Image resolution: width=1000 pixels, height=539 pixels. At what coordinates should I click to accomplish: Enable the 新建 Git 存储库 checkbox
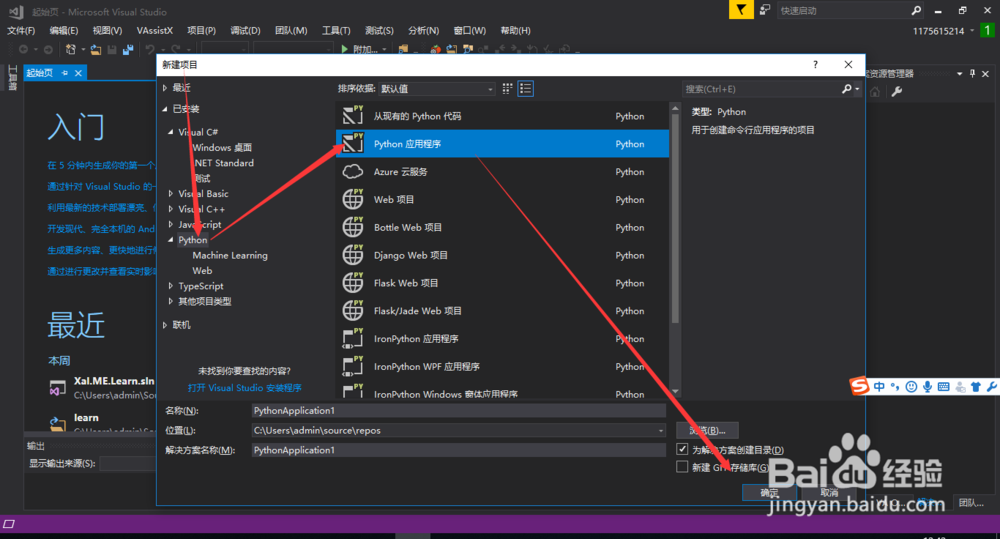[x=682, y=467]
